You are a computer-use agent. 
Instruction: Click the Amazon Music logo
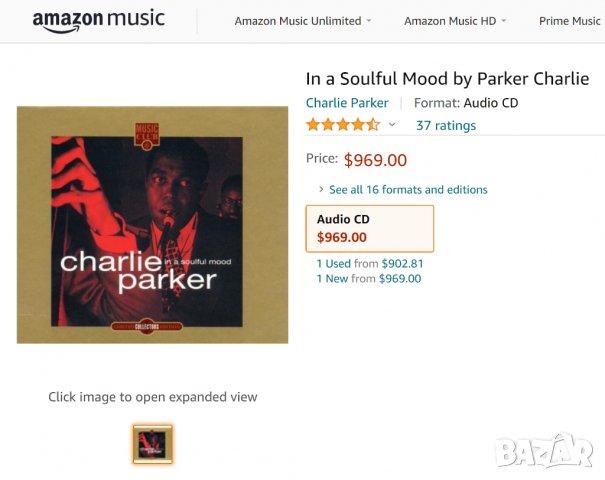[98, 21]
